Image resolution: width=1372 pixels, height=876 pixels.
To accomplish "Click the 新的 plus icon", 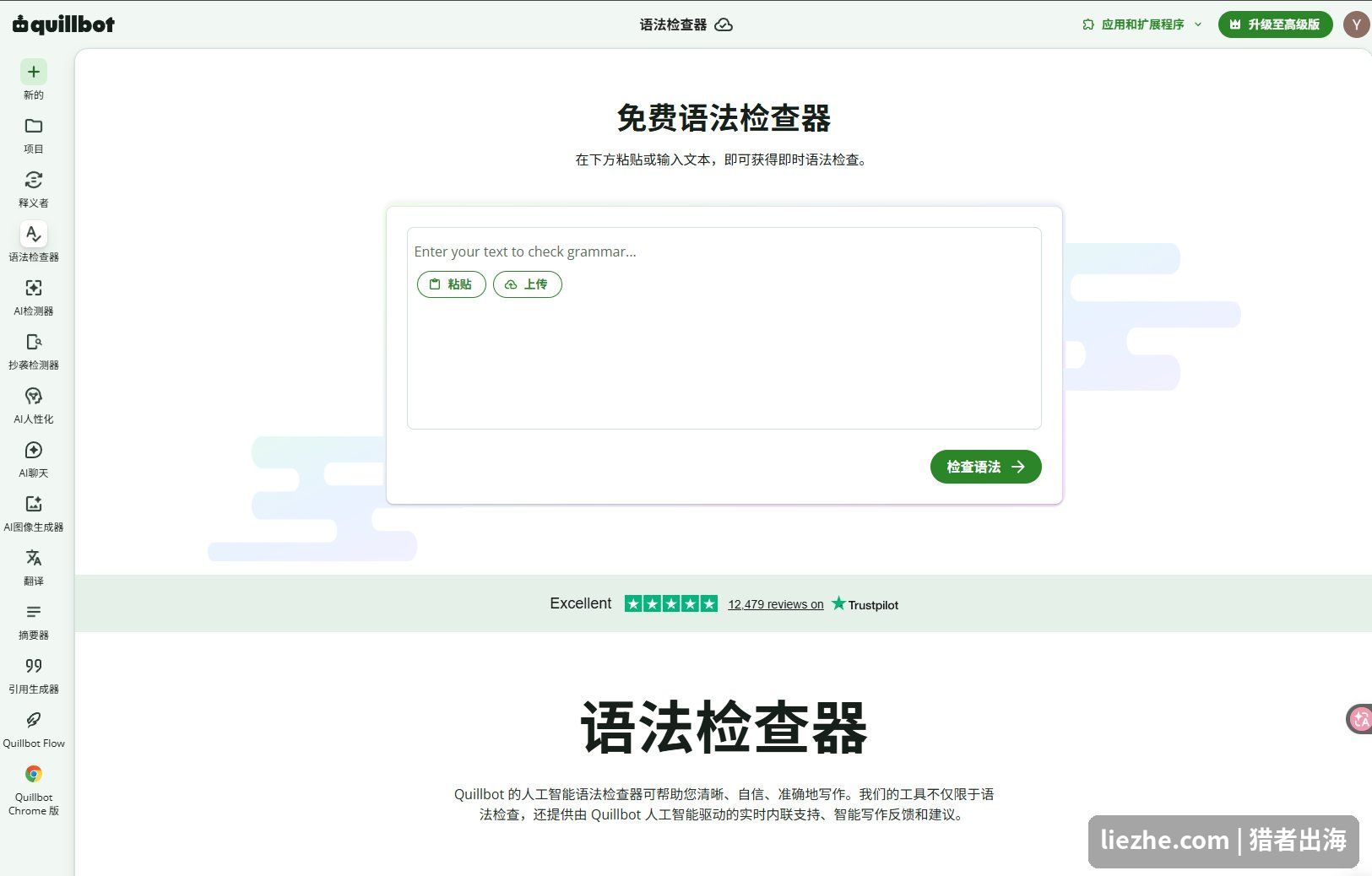I will coord(34,72).
